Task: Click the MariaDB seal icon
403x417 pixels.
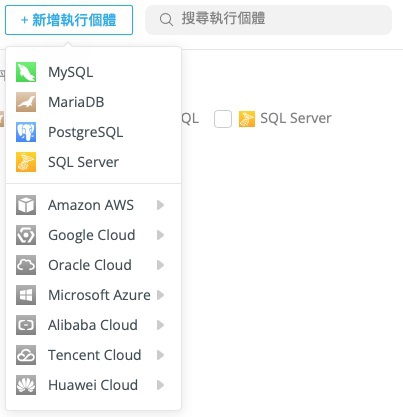Action: click(26, 102)
